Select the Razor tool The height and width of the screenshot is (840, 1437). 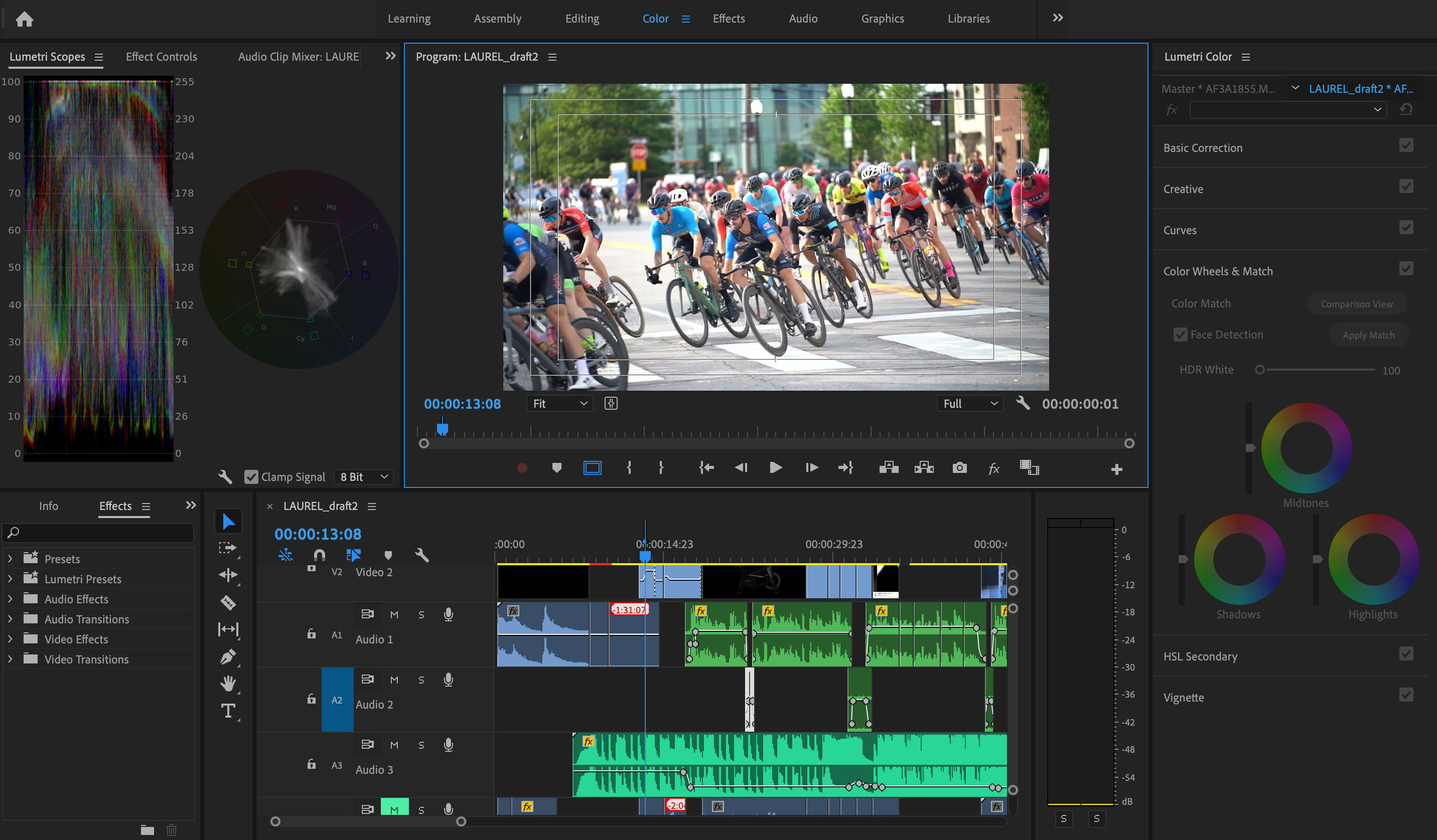228,602
